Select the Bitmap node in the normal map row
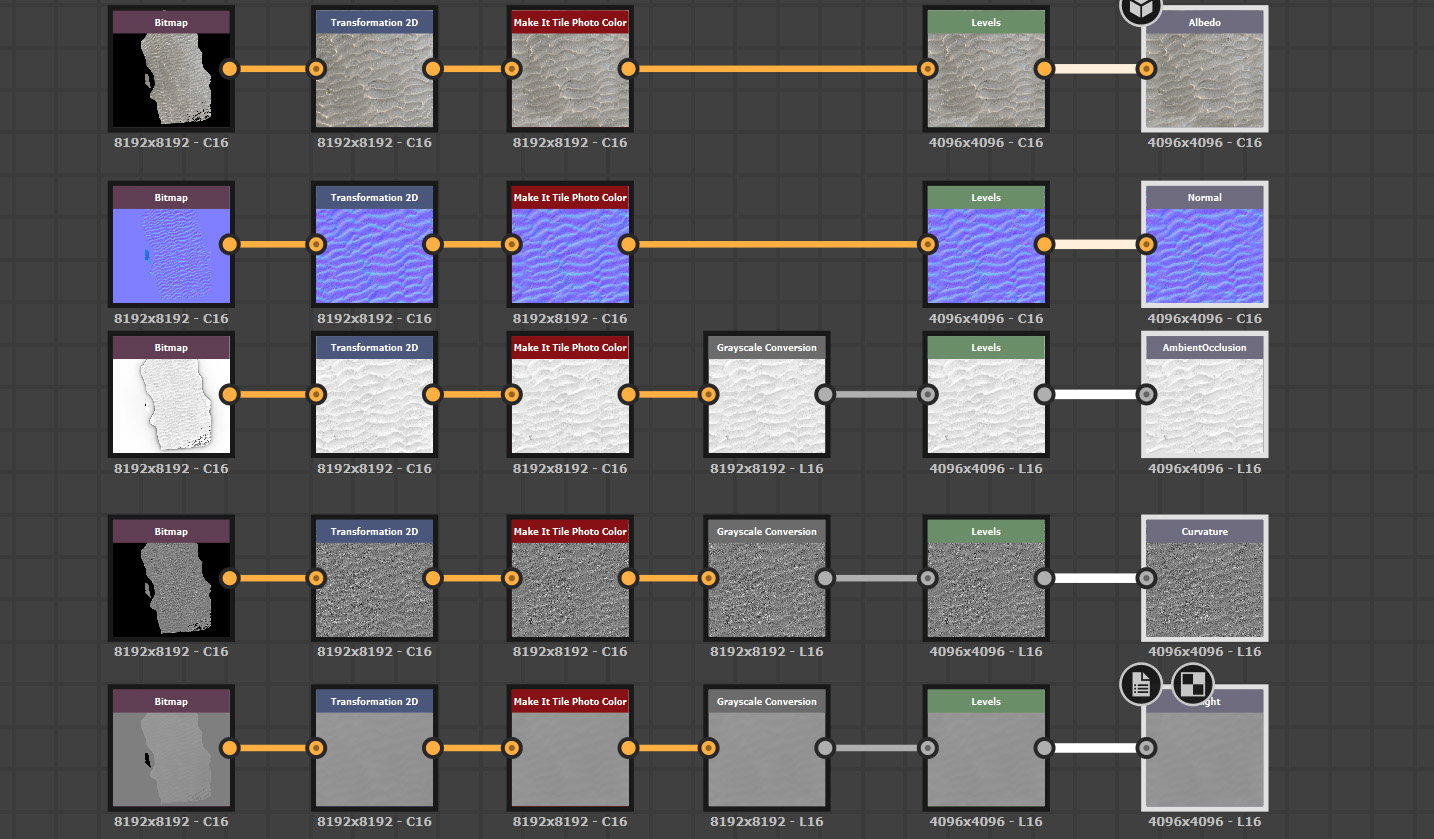Viewport: 1434px width, 839px height. [x=171, y=255]
